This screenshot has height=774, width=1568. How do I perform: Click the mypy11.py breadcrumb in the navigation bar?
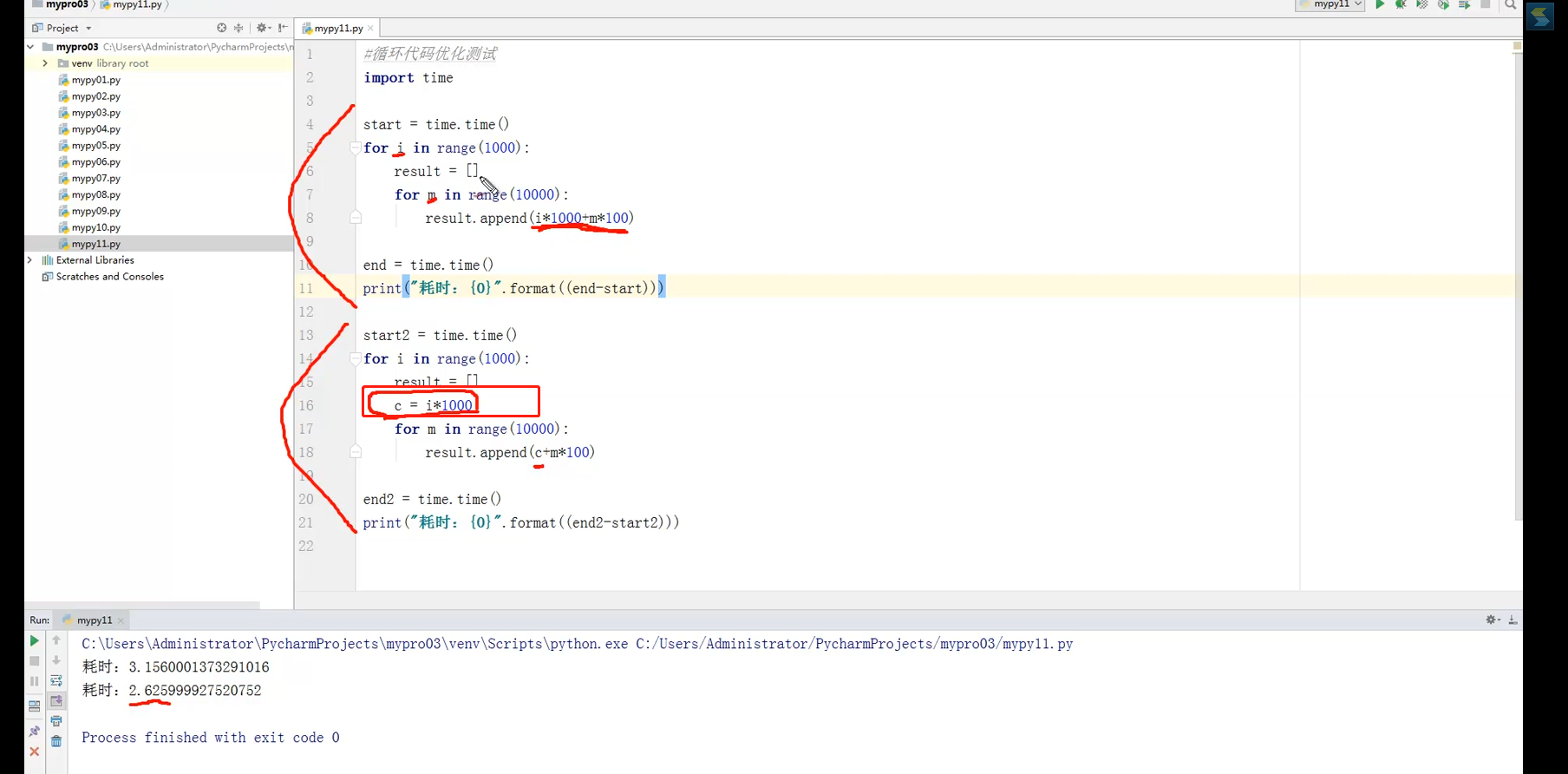coord(131,4)
